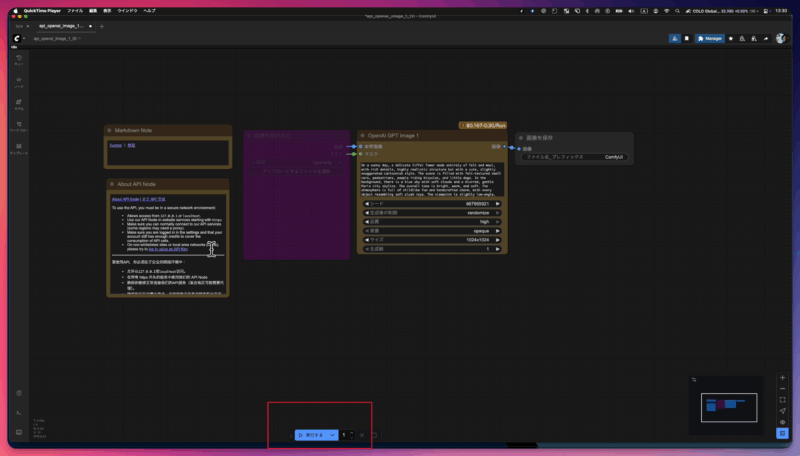Increase the seed value with right arrow
Viewport: 800px width, 456px height.
tap(500, 203)
